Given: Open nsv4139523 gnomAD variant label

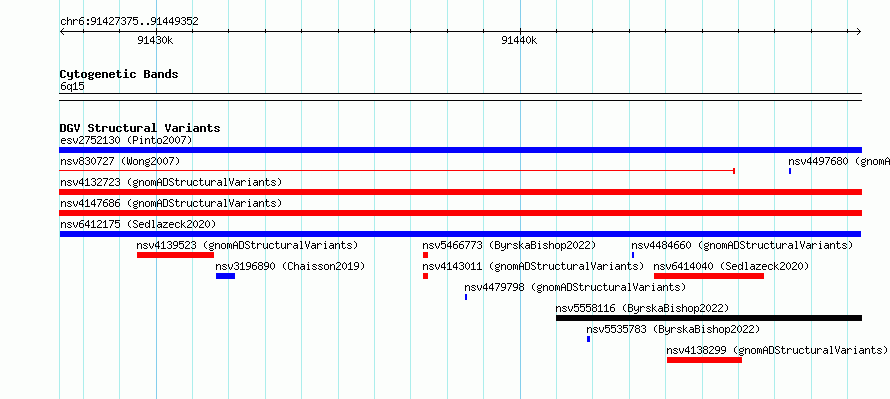Looking at the screenshot, I should pyautogui.click(x=247, y=245).
